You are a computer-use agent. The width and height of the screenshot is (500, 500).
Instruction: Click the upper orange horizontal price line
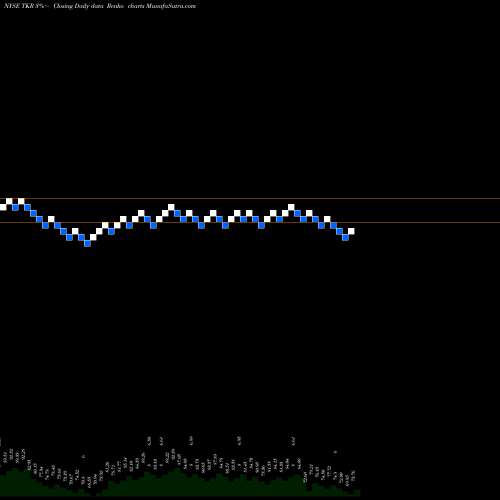click(250, 199)
